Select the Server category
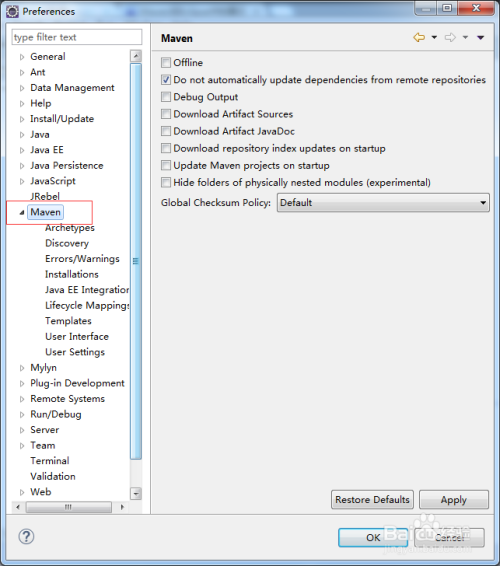Screen dimensions: 500x566 44,430
